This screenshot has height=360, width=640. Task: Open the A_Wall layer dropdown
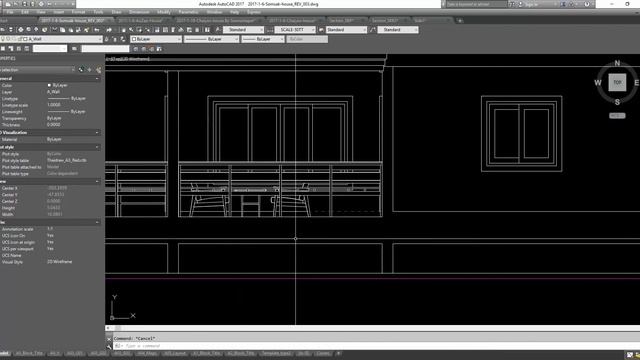pyautogui.click(x=100, y=39)
